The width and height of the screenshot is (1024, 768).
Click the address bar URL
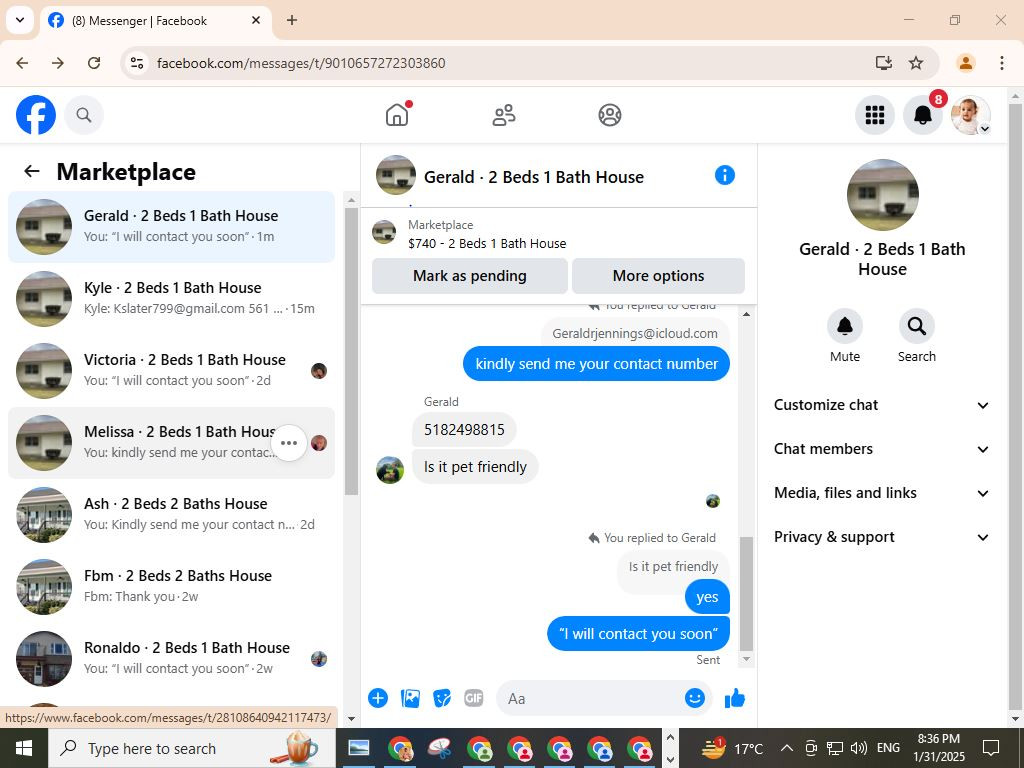[x=301, y=63]
